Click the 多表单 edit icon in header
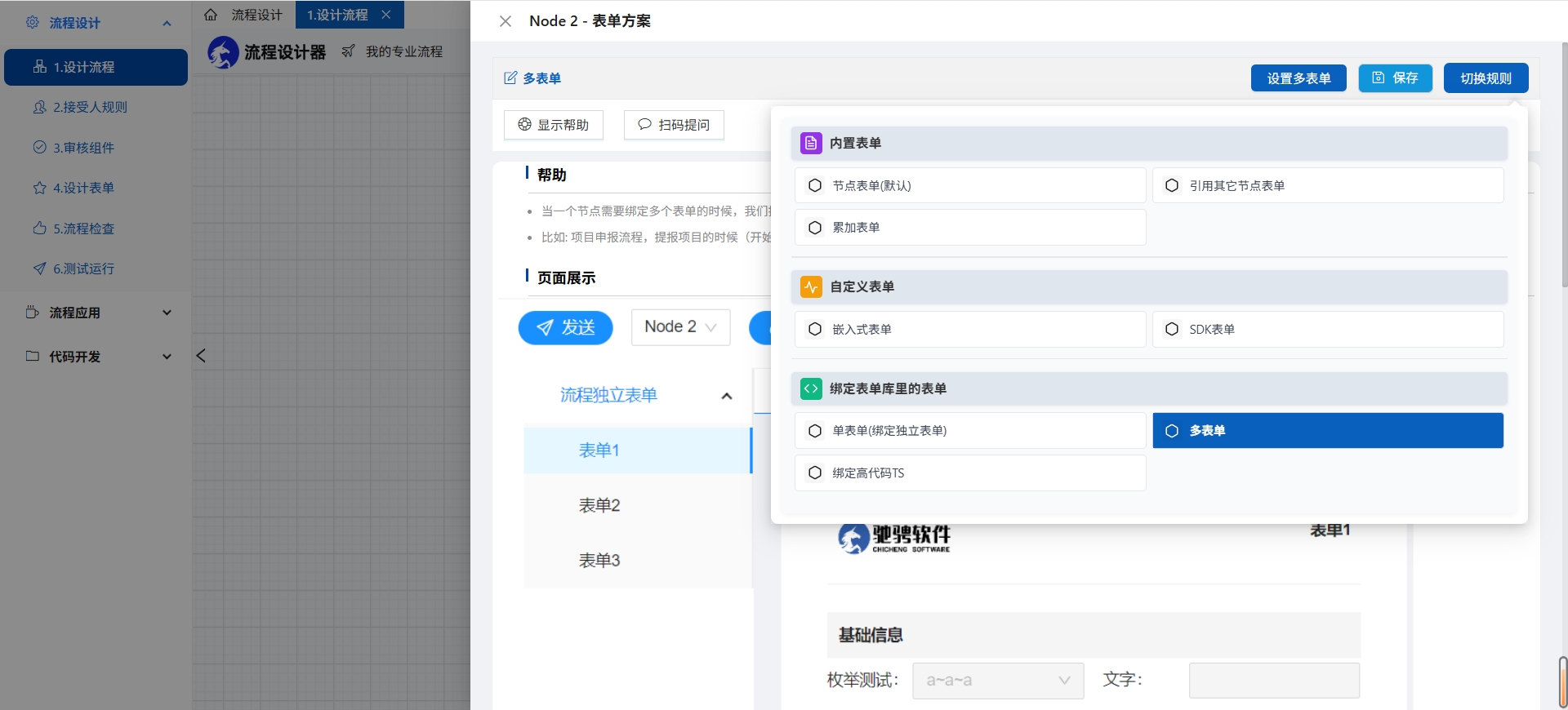This screenshot has height=710, width=1568. coord(510,78)
